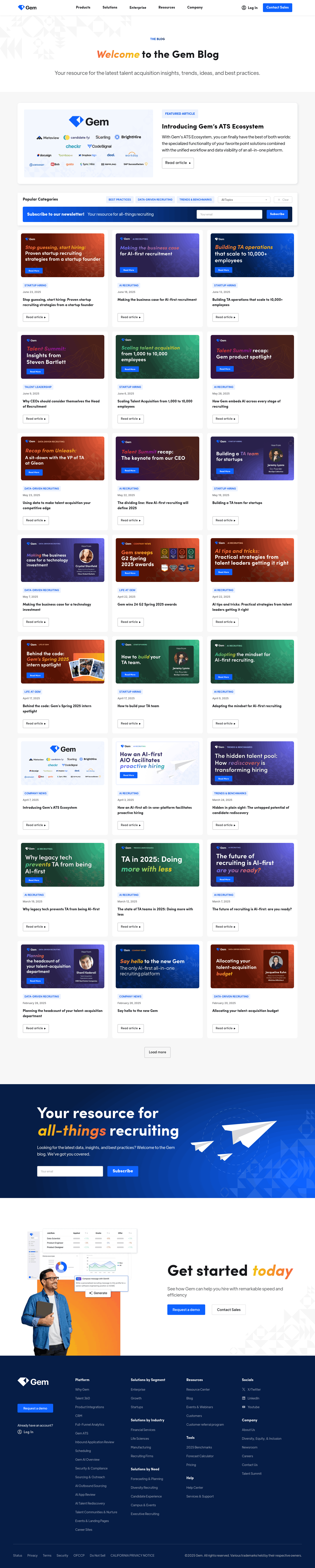
Task: Open the California Privacy Notice link
Action: pos(133,1555)
